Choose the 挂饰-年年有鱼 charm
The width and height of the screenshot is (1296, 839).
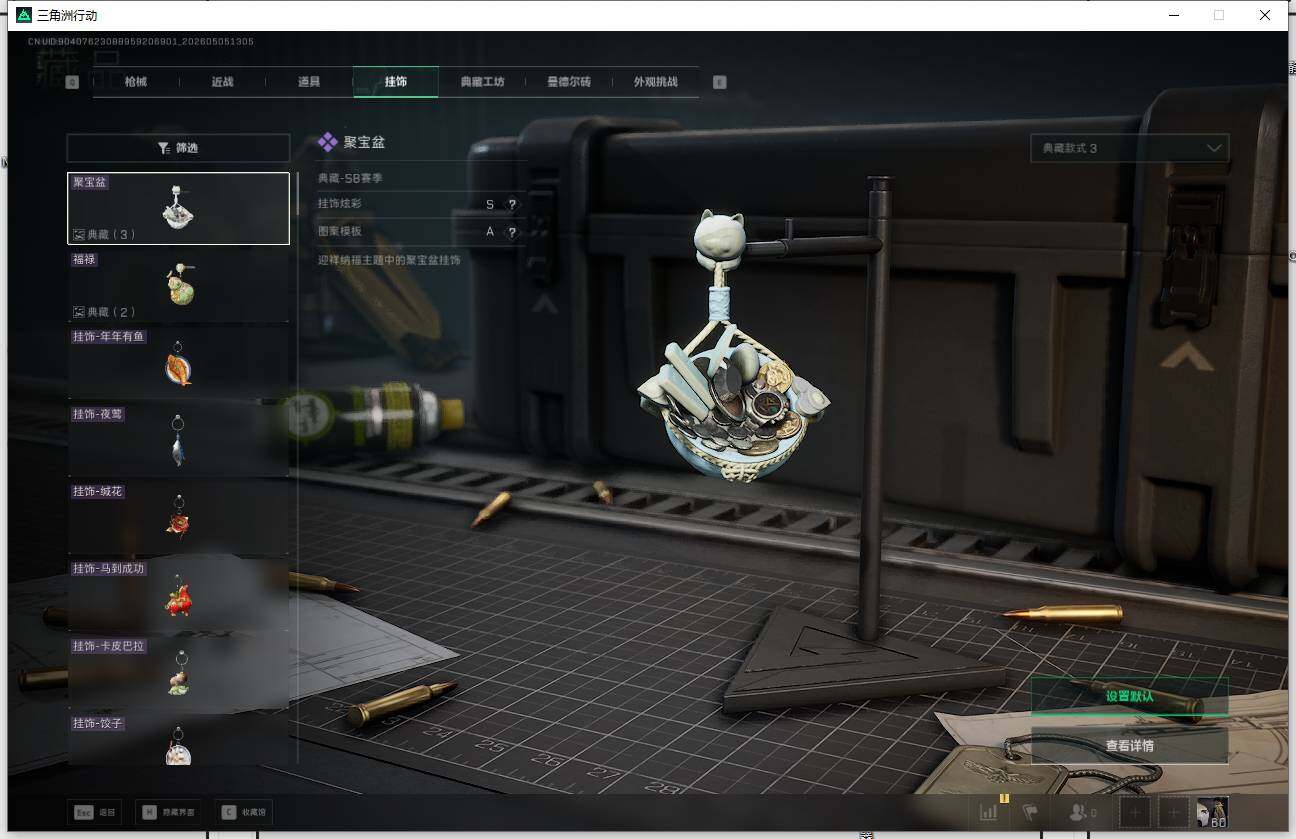click(x=178, y=363)
